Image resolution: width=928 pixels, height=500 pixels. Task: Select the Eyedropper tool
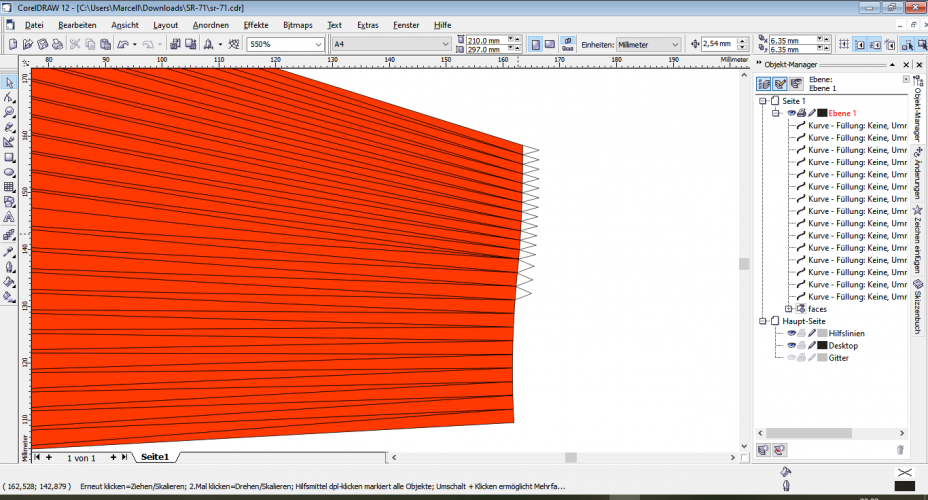[x=9, y=251]
